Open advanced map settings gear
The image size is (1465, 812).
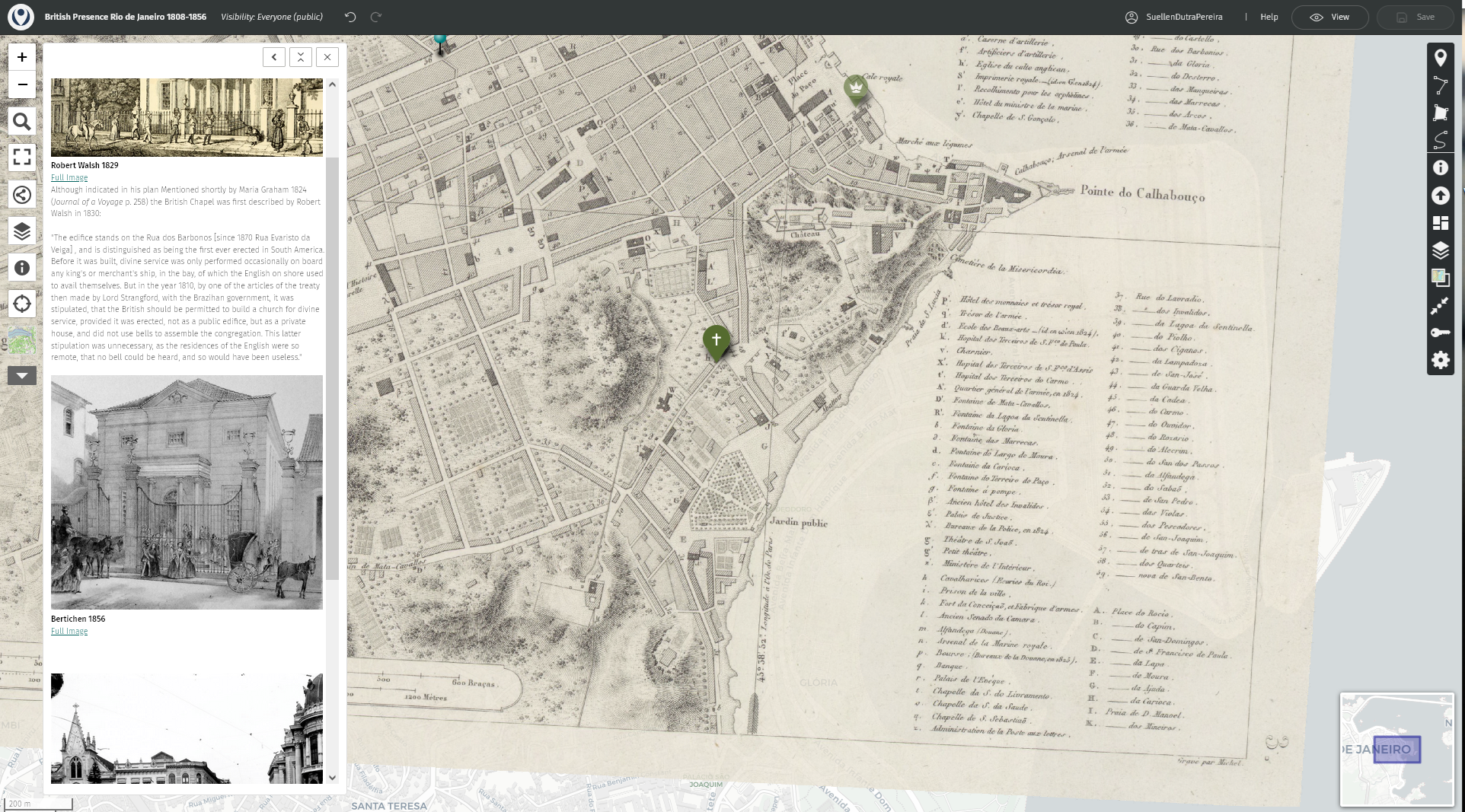[1440, 360]
